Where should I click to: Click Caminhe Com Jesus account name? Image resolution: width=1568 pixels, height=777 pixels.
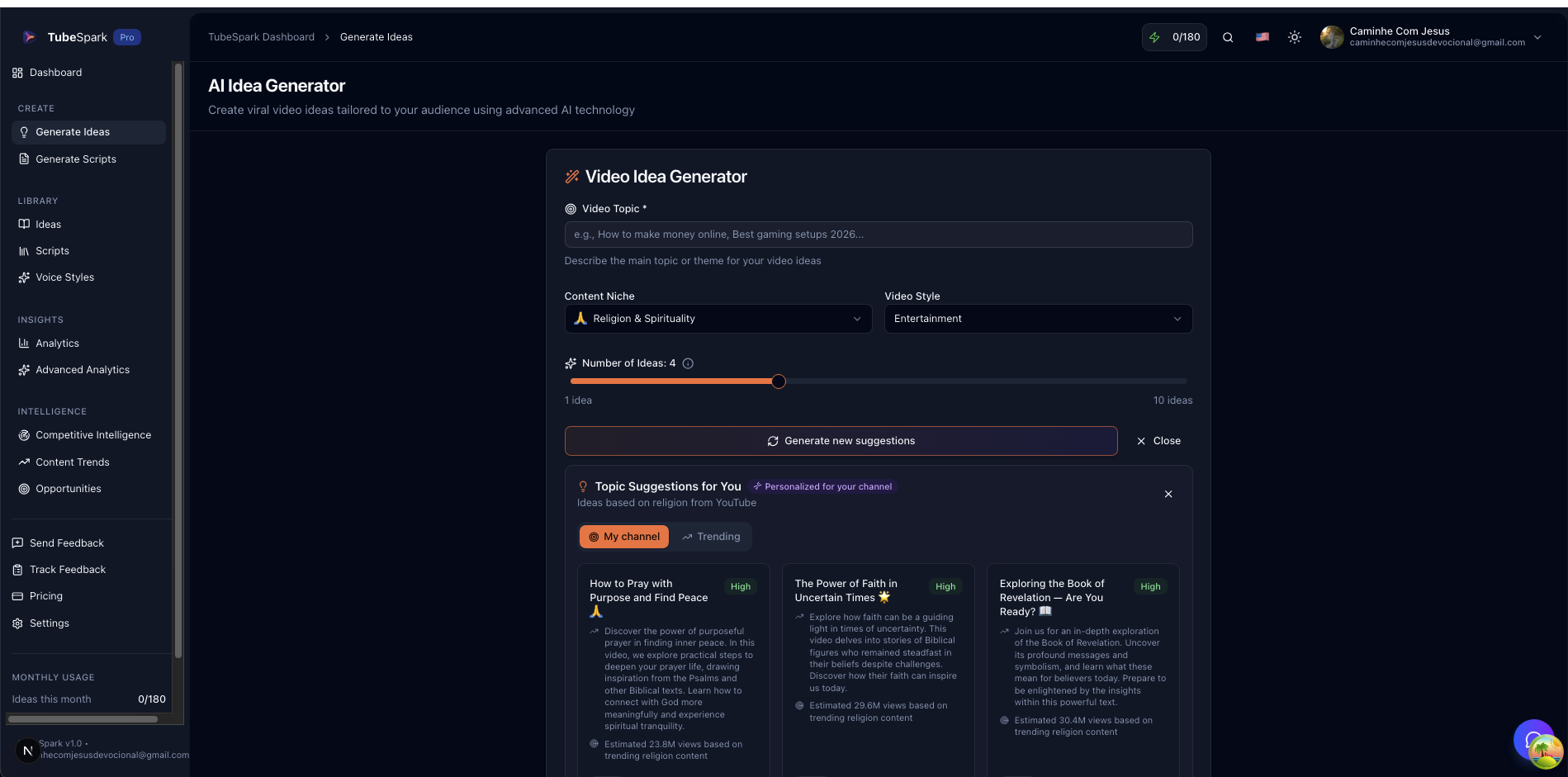point(1400,31)
